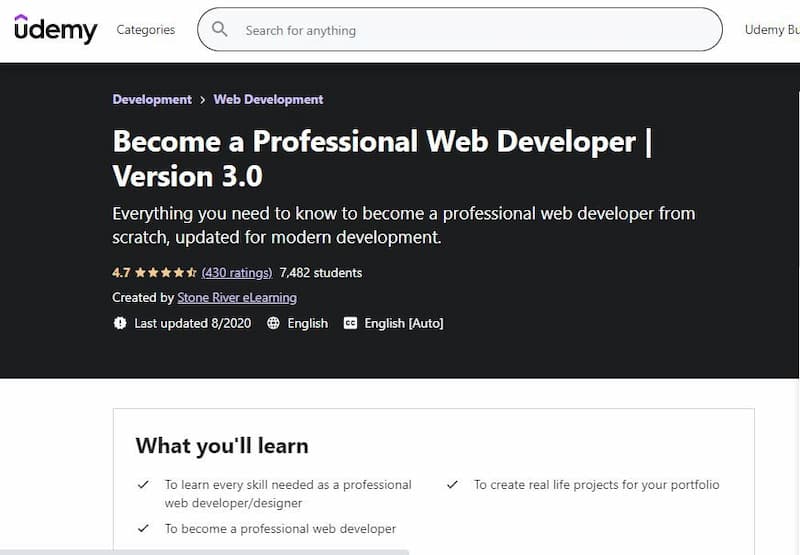Click checkmark beside 'To create real life projects'
The width and height of the screenshot is (800, 555).
point(453,485)
